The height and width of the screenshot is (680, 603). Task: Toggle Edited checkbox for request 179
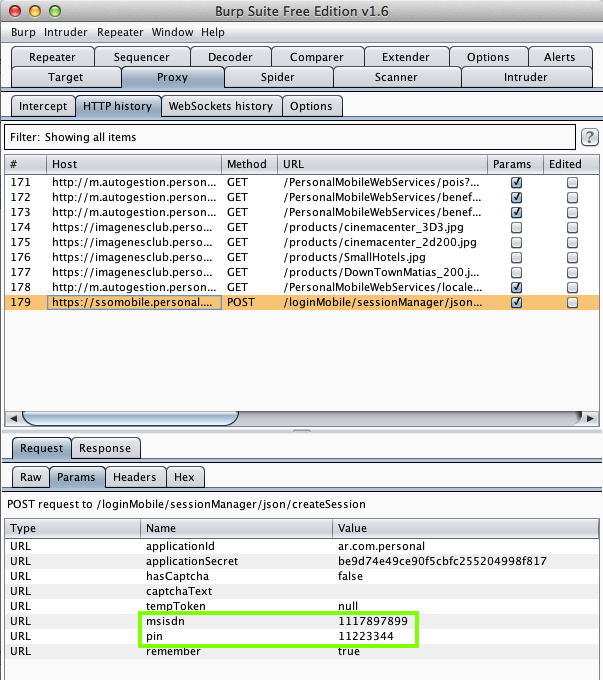(x=572, y=302)
